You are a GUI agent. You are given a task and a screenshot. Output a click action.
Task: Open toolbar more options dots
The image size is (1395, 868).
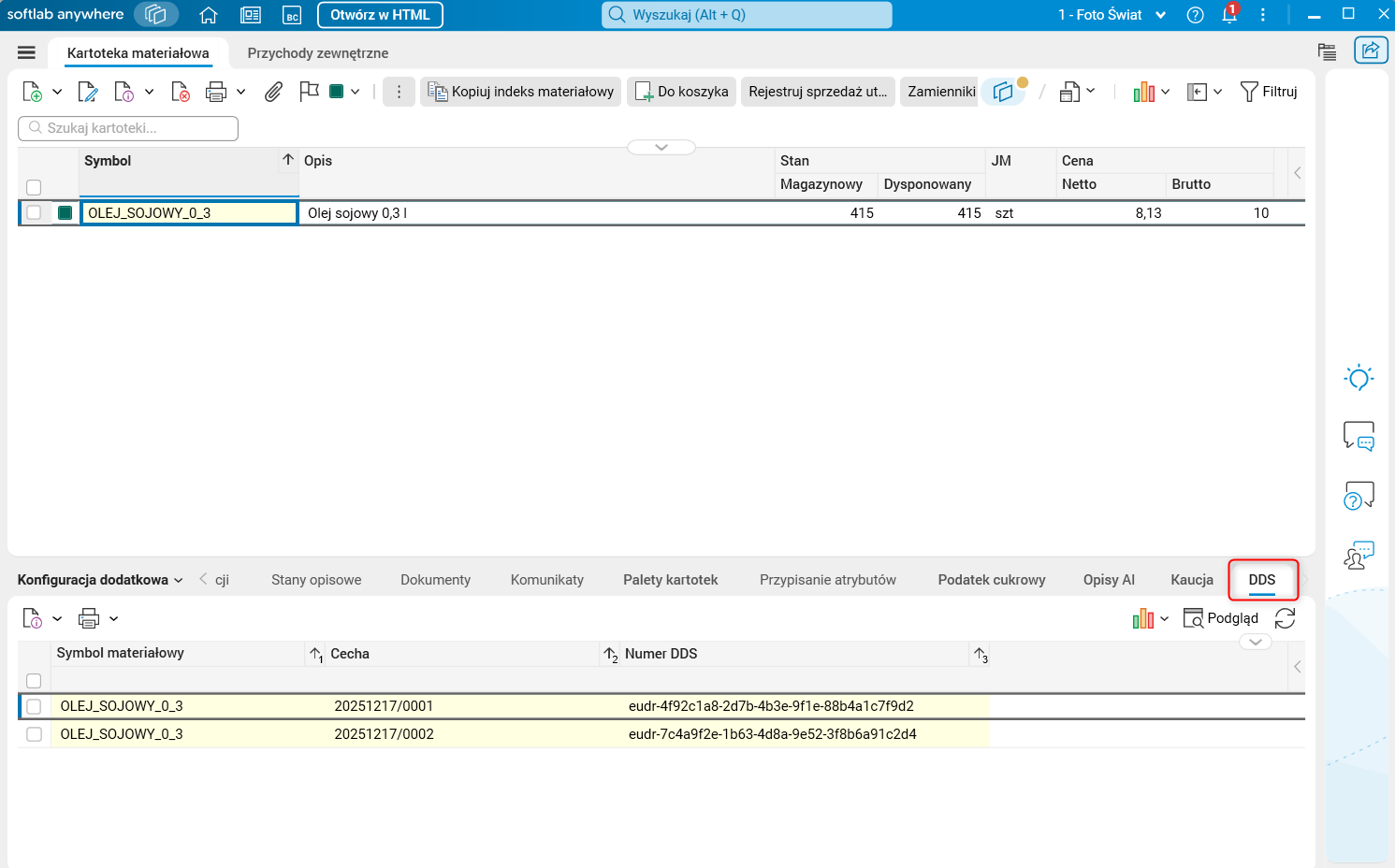pos(399,92)
